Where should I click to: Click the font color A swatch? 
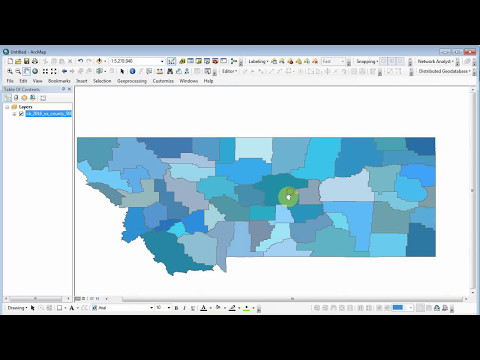tap(204, 308)
